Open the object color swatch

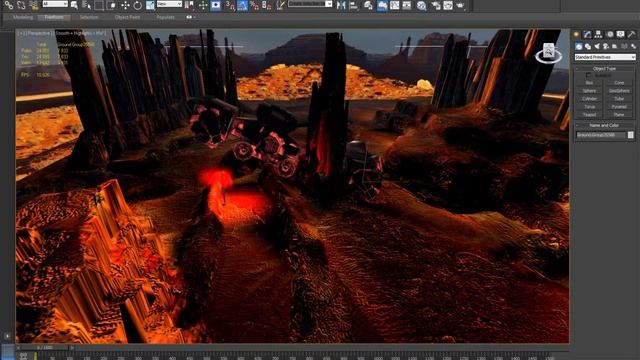(631, 135)
